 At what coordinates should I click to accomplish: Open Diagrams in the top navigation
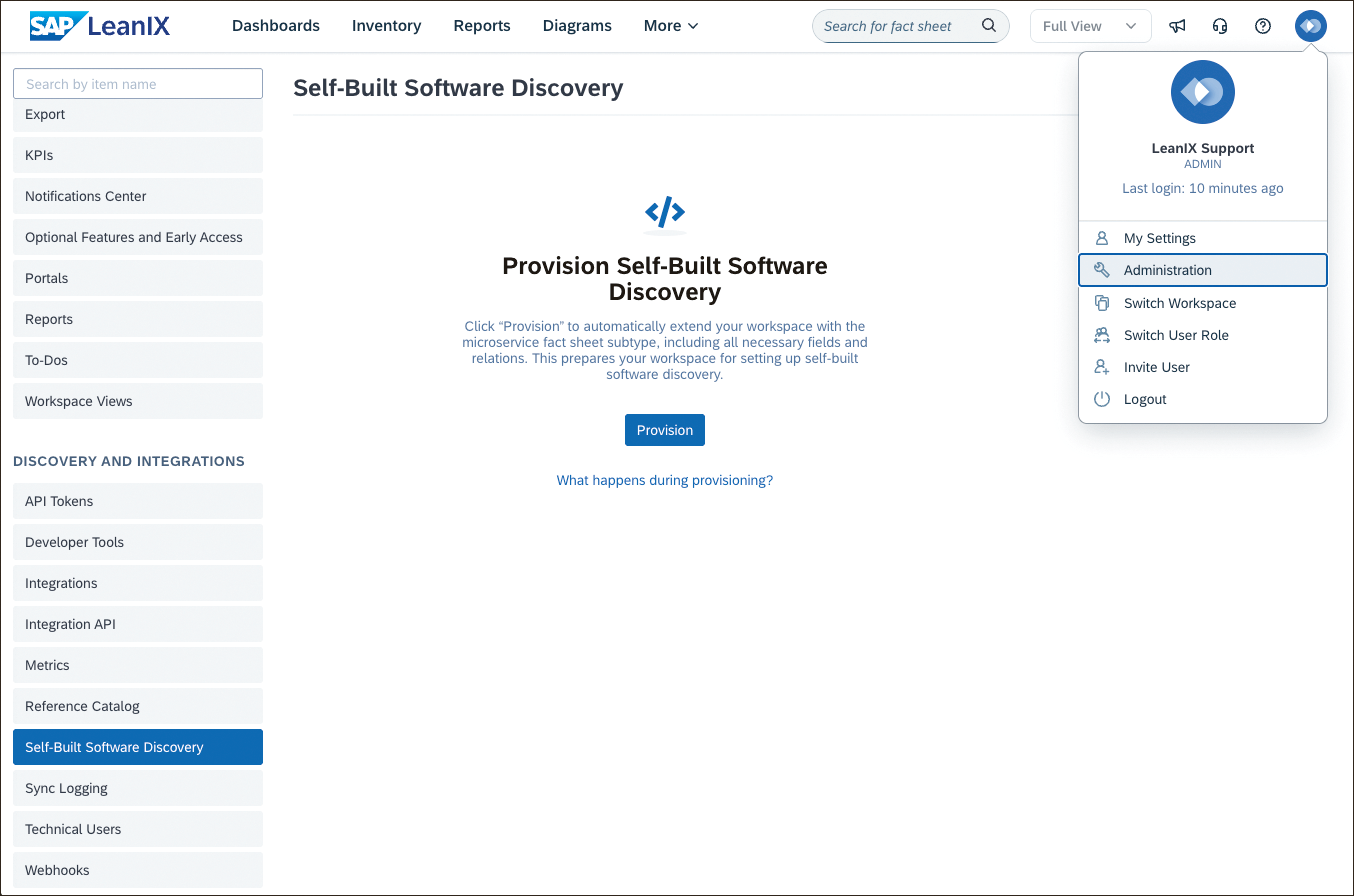pyautogui.click(x=577, y=26)
